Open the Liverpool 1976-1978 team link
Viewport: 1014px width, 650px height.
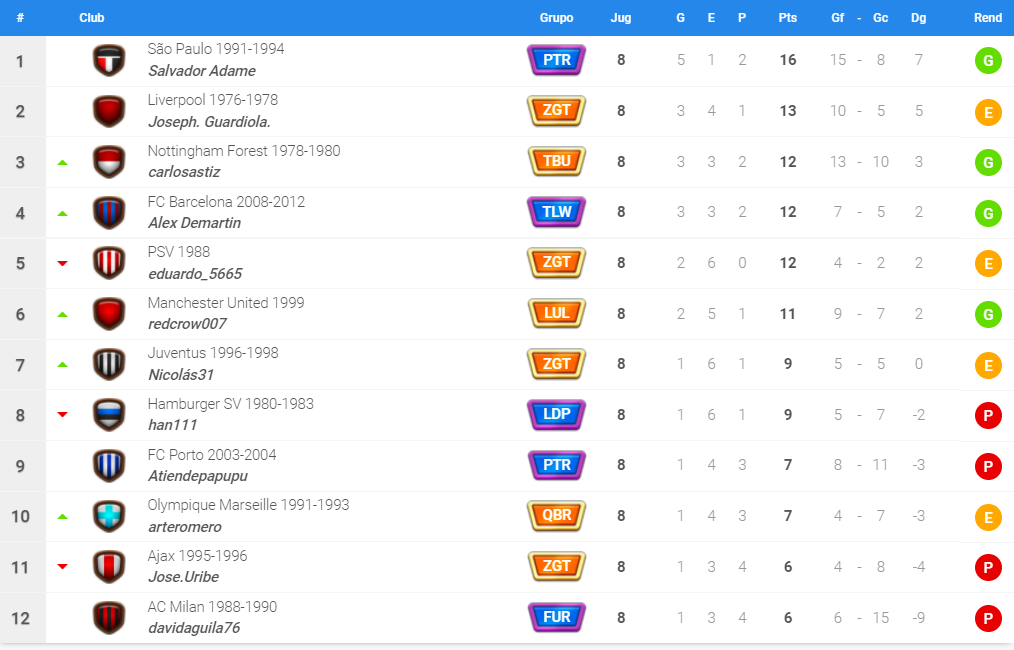tap(213, 100)
